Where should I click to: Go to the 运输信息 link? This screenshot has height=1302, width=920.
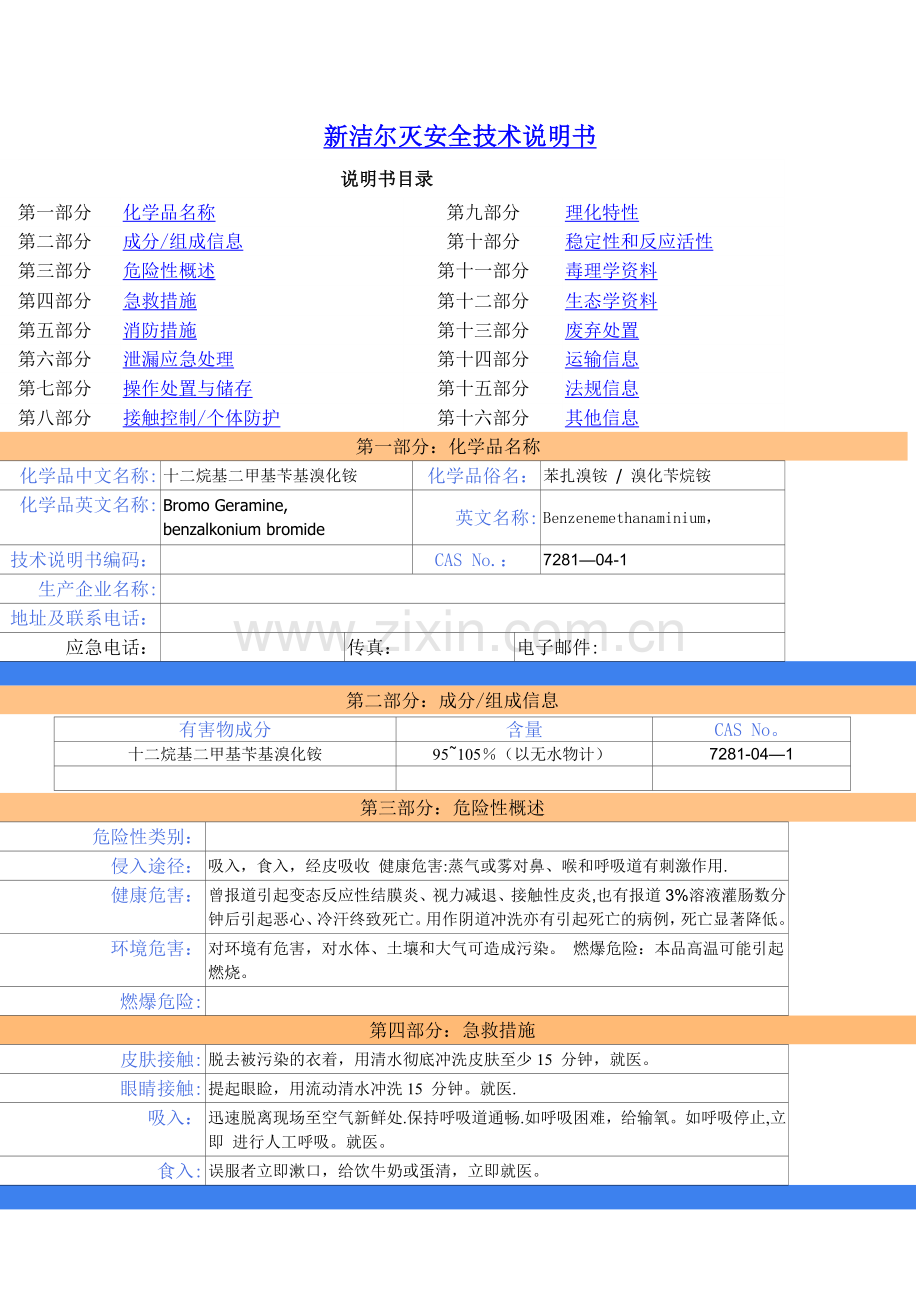pos(602,359)
